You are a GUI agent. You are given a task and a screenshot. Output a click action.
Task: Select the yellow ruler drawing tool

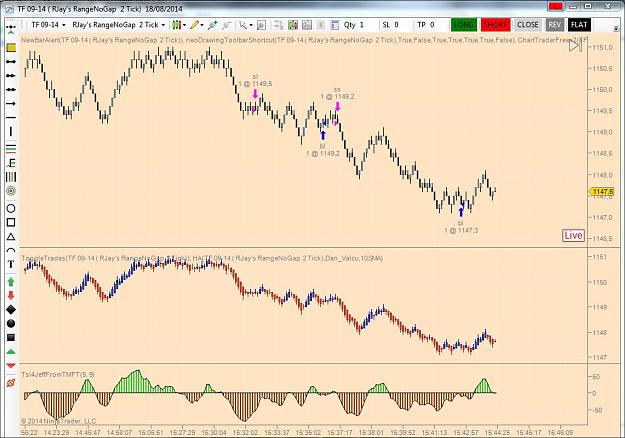pos(11,48)
